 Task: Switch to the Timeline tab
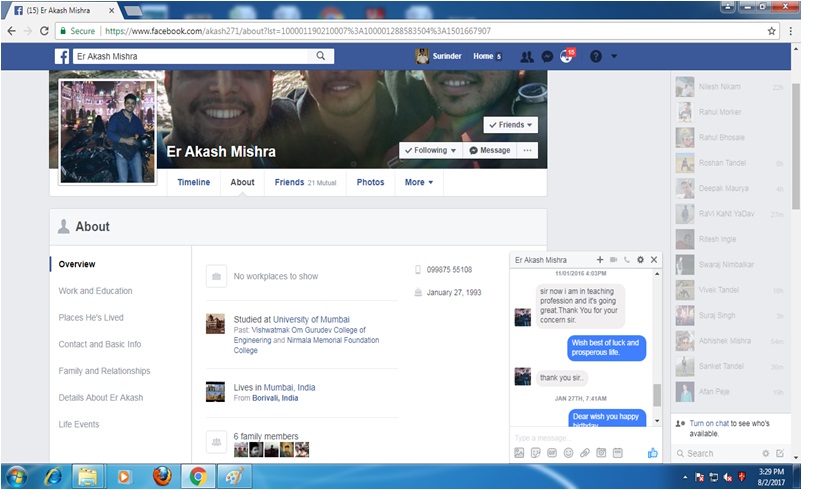point(194,182)
